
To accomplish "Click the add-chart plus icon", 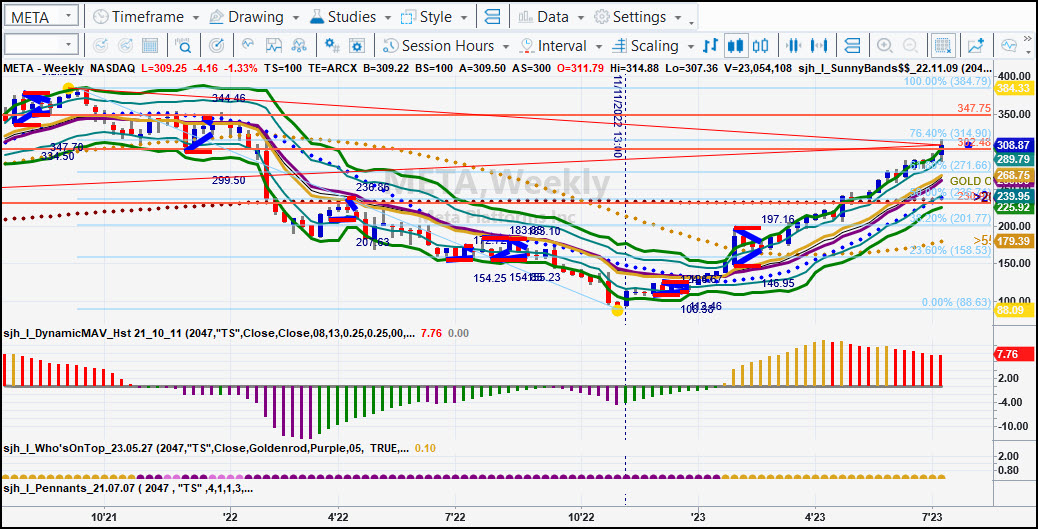I will (975, 46).
